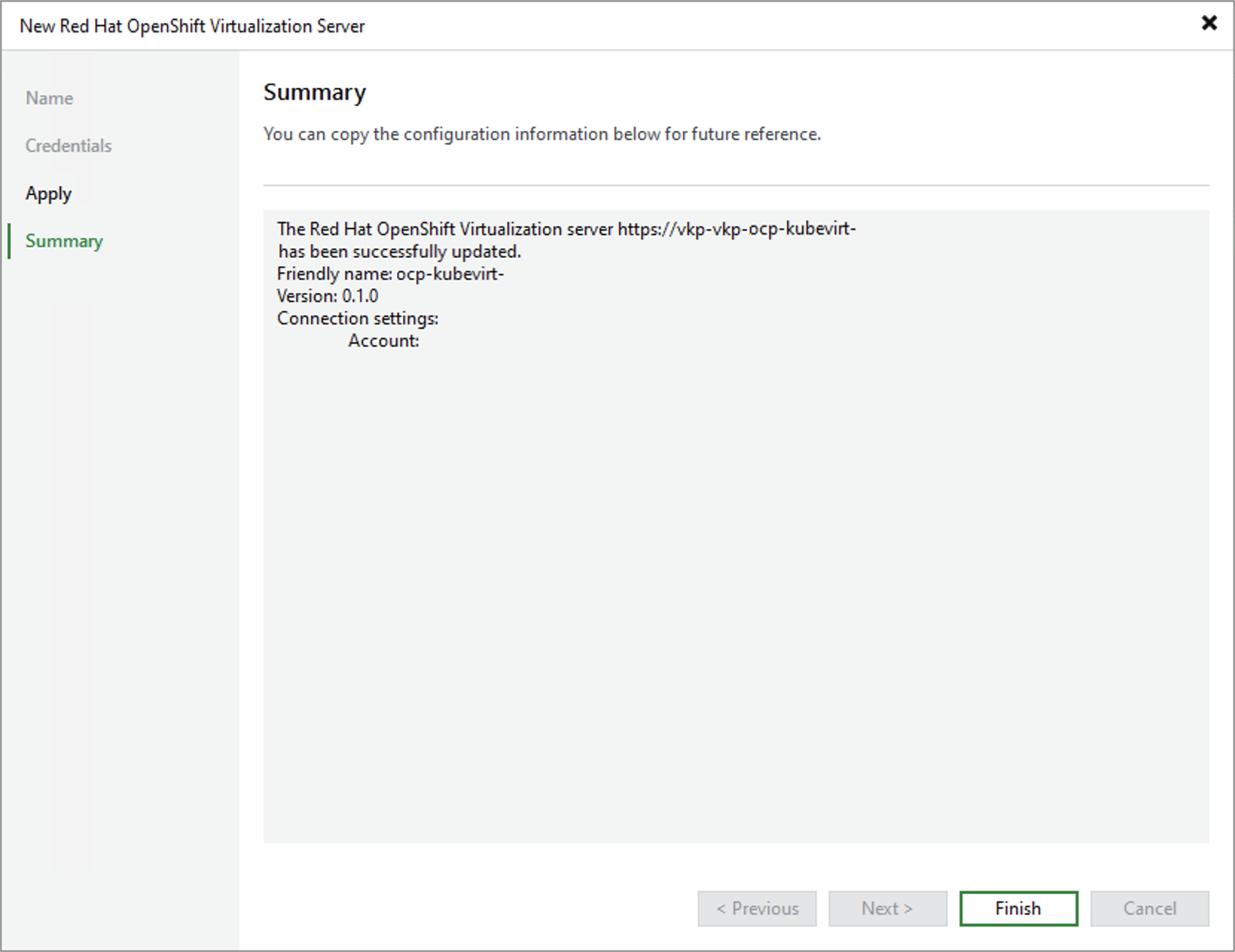Click the 'Version: 0.1.0' line
1235x952 pixels.
pyautogui.click(x=327, y=296)
